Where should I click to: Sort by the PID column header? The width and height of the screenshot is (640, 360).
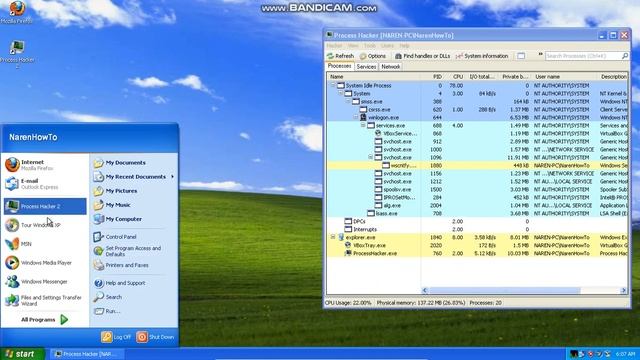click(433, 77)
